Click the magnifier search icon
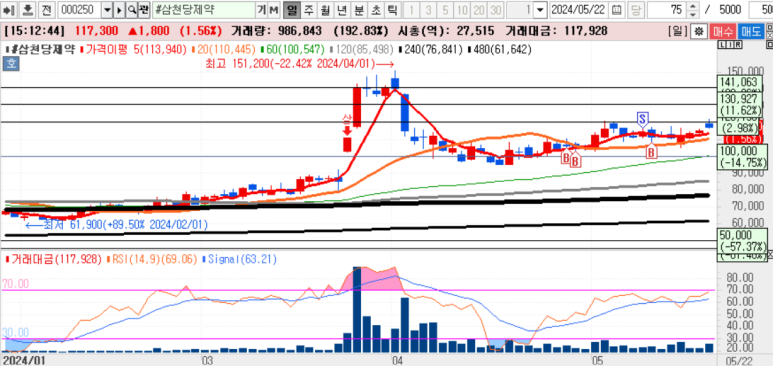This screenshot has height=366, width=773. [132, 9]
